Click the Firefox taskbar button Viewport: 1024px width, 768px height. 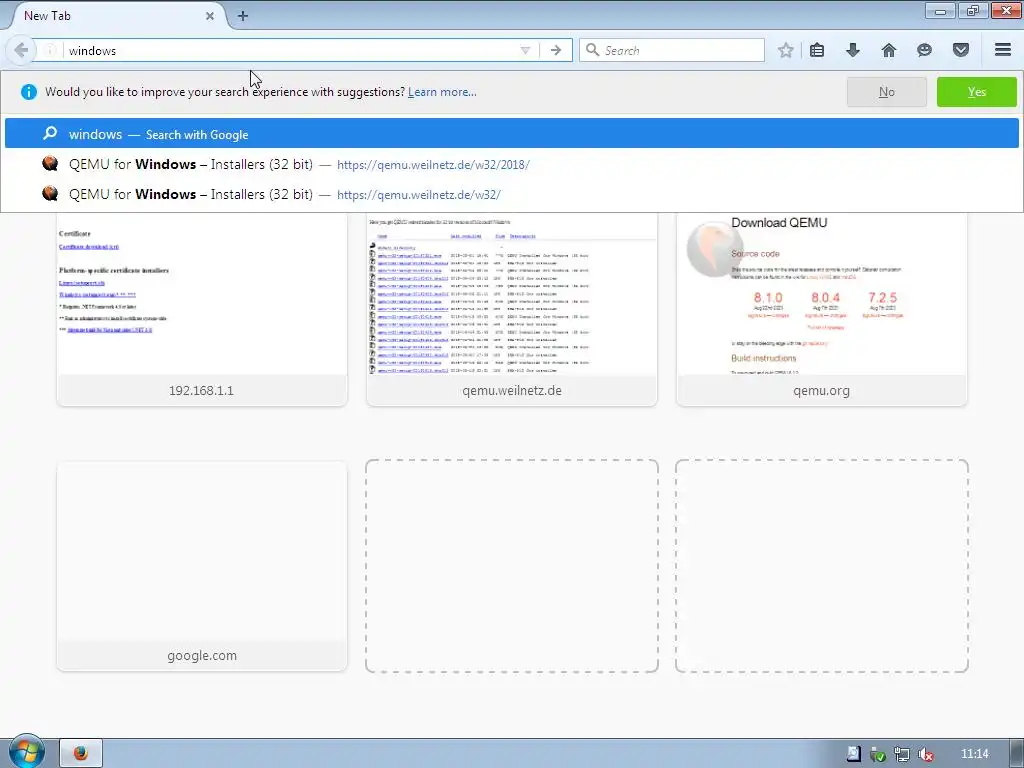[x=81, y=753]
